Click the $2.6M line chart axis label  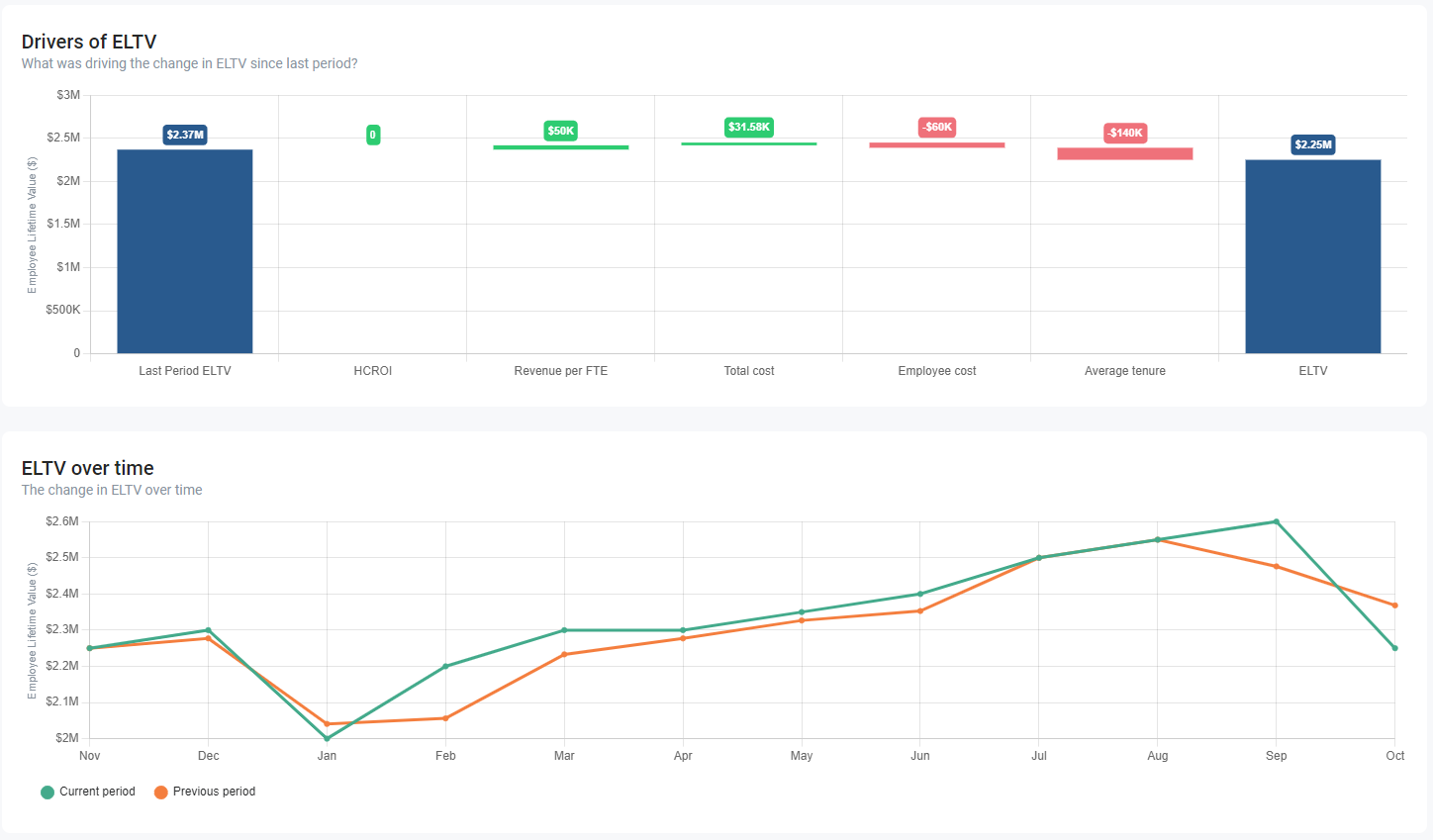click(x=62, y=521)
